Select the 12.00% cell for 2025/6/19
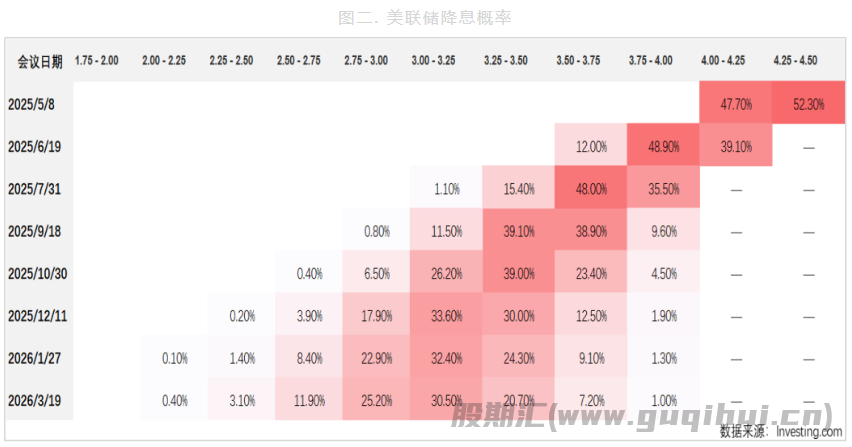The width and height of the screenshot is (852, 447). point(592,146)
